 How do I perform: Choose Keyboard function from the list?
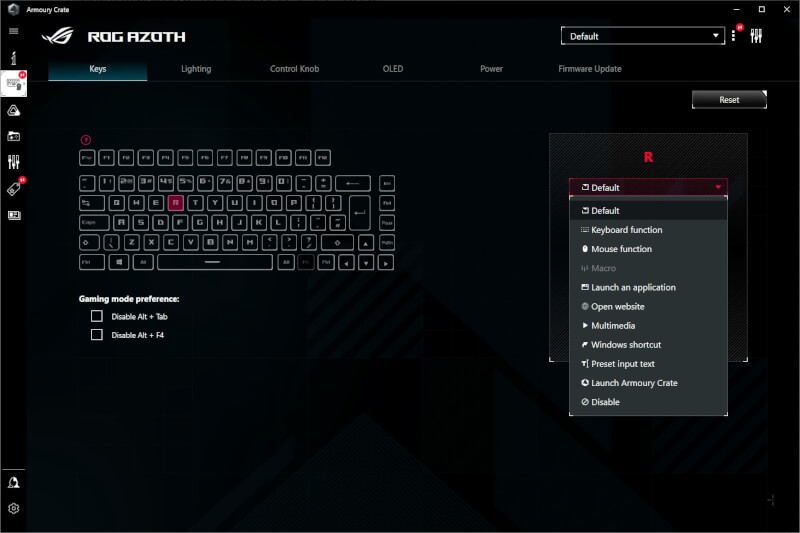pyautogui.click(x=648, y=230)
